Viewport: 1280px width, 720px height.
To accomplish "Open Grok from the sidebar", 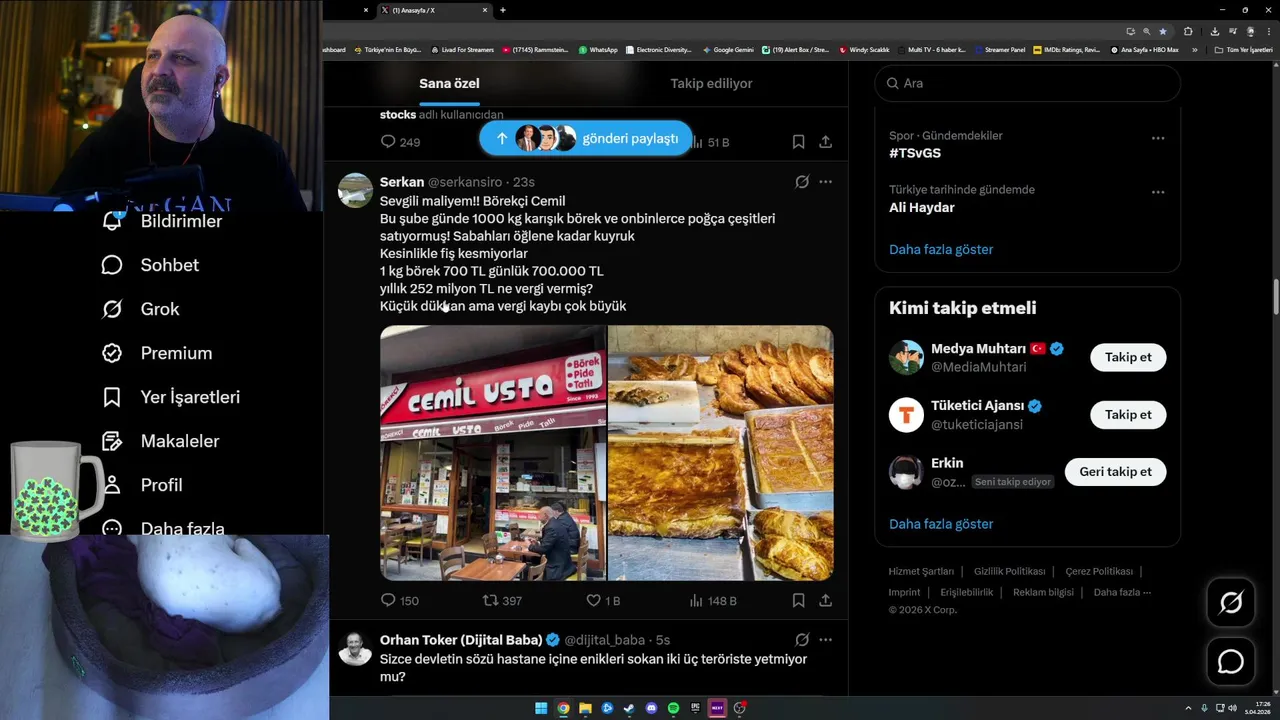I will (140, 309).
